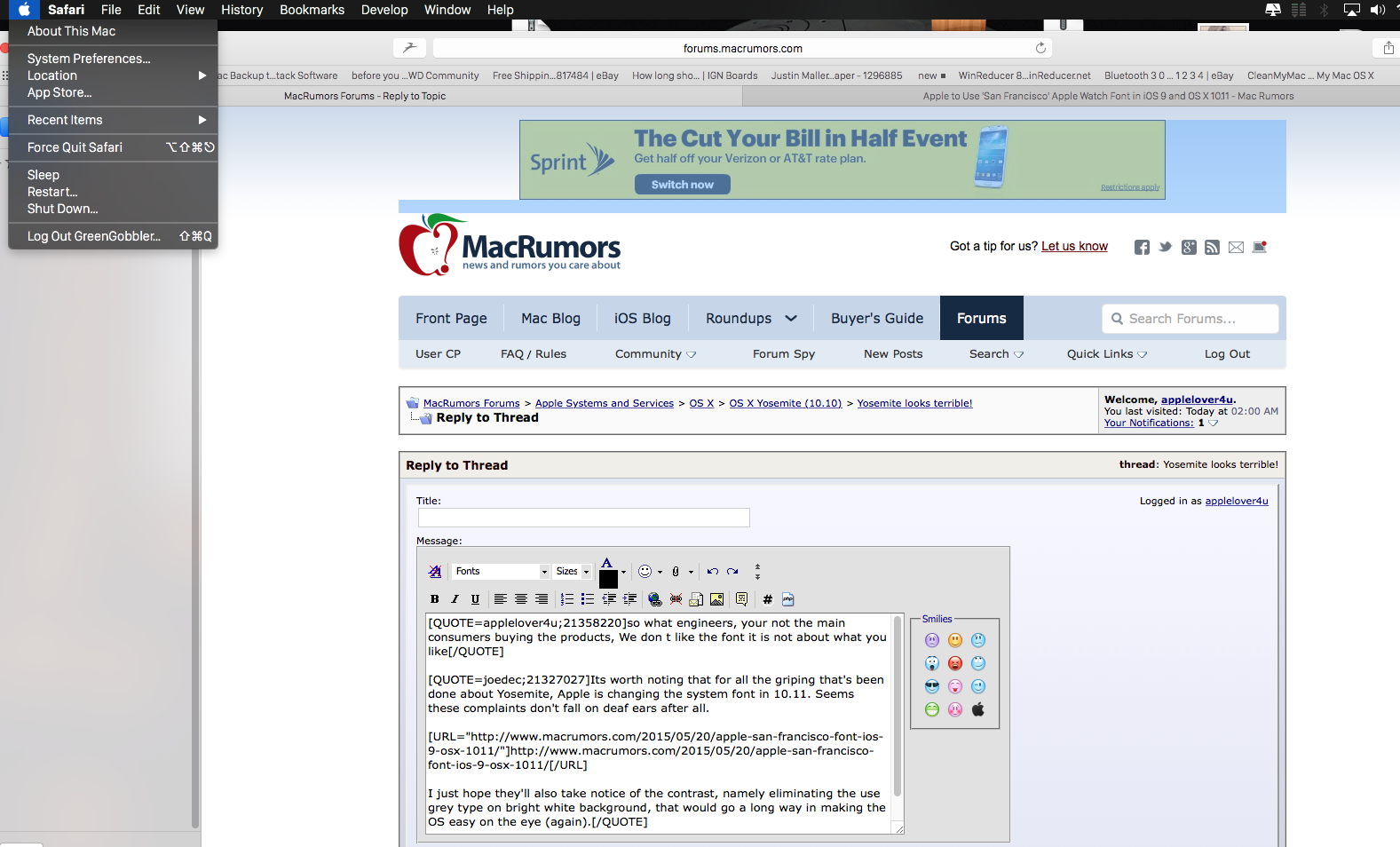This screenshot has height=847, width=1400.
Task: Open MacRumors Twitter bird icon
Action: pyautogui.click(x=1166, y=247)
